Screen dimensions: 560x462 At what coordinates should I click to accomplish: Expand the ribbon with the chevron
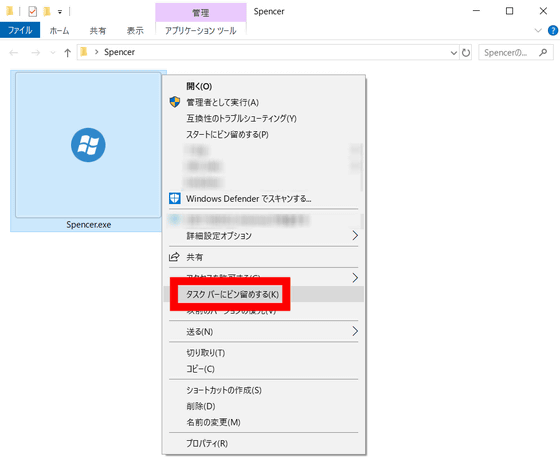tap(538, 30)
